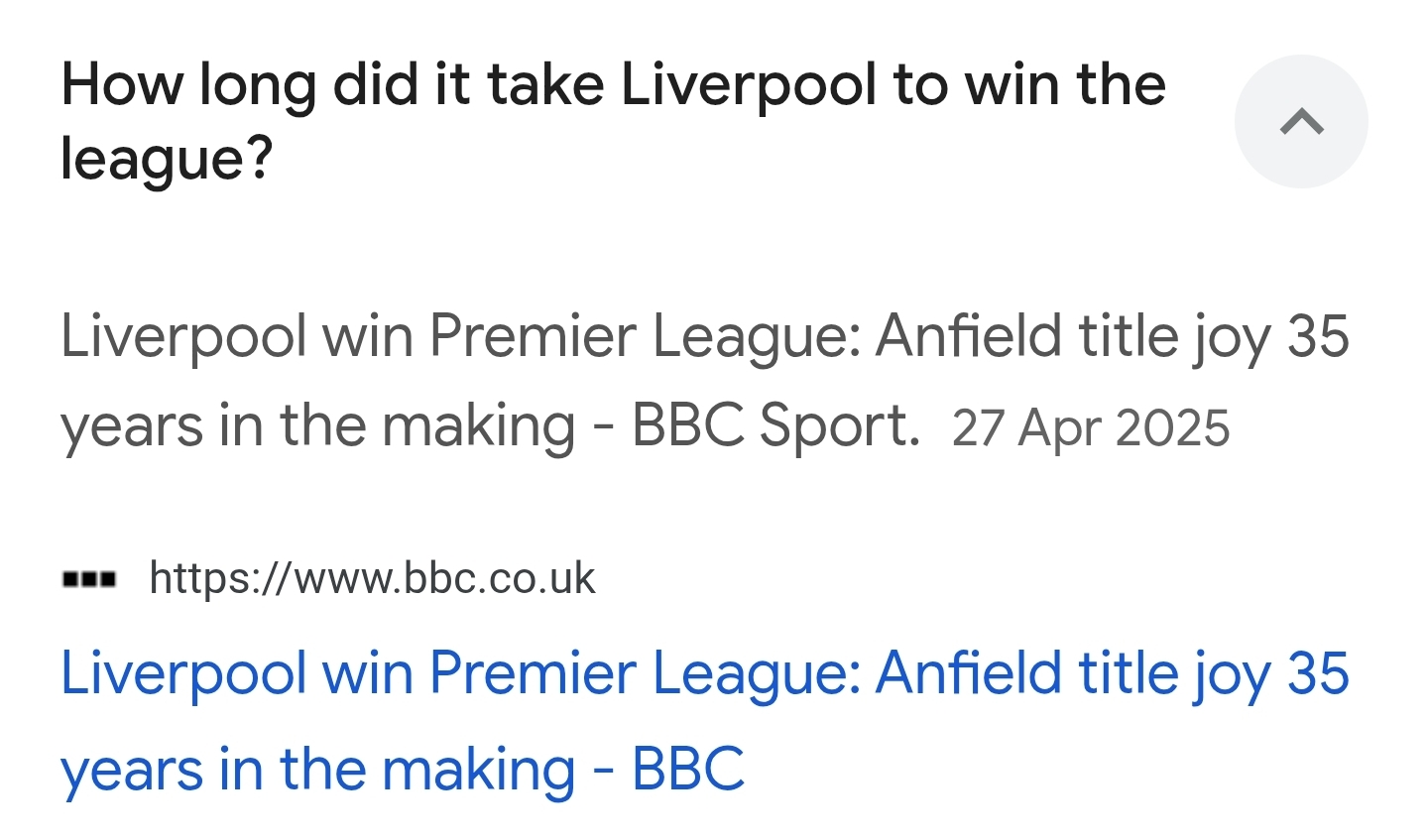The image size is (1428, 840).
Task: Click the BBC favicon beside the URL
Action: point(89,578)
